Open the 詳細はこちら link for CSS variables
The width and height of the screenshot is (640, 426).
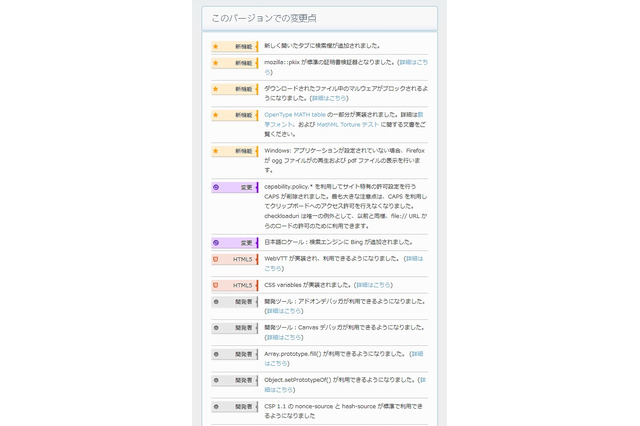pyautogui.click(x=373, y=285)
